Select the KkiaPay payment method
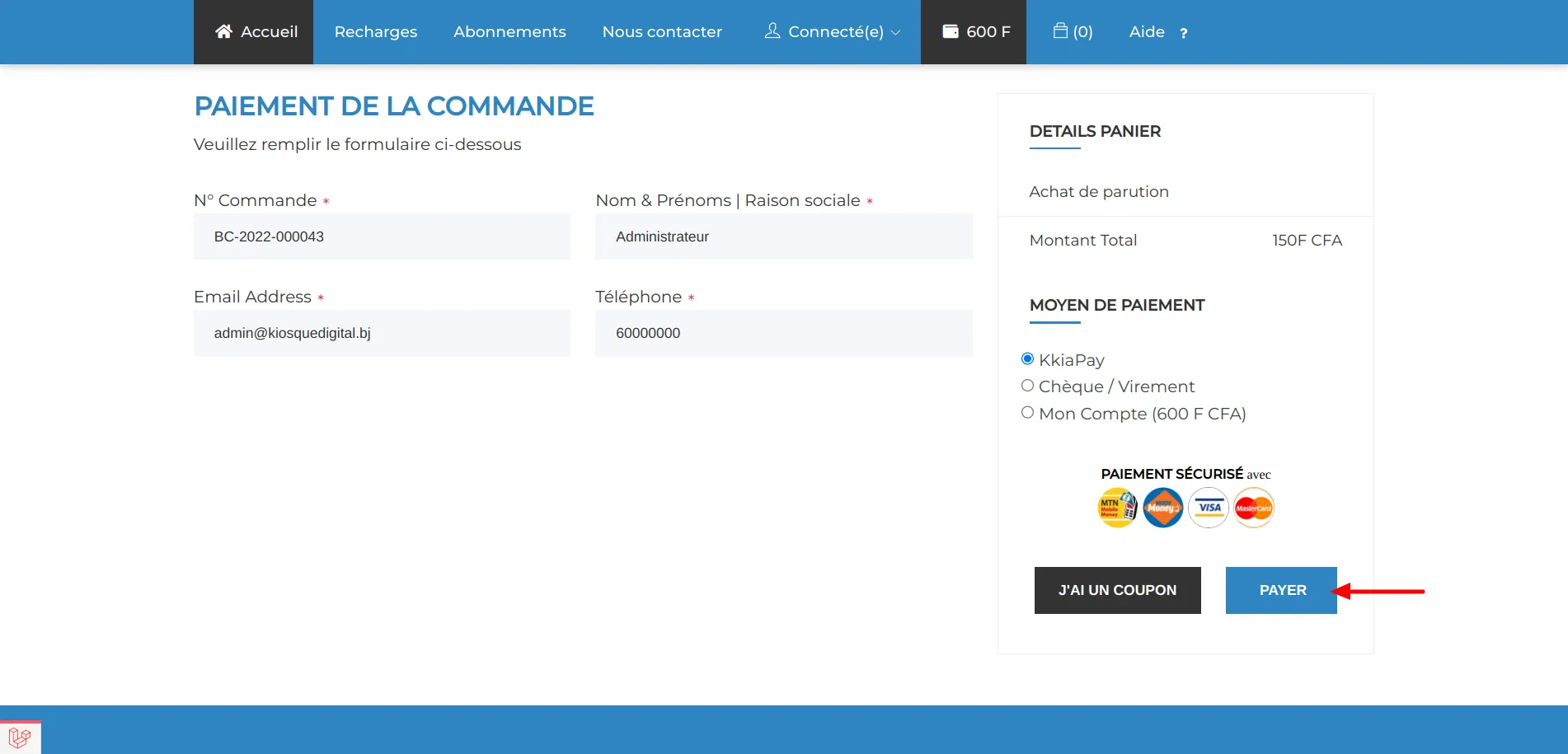Screen dimensions: 1568x754 pyautogui.click(x=1027, y=358)
